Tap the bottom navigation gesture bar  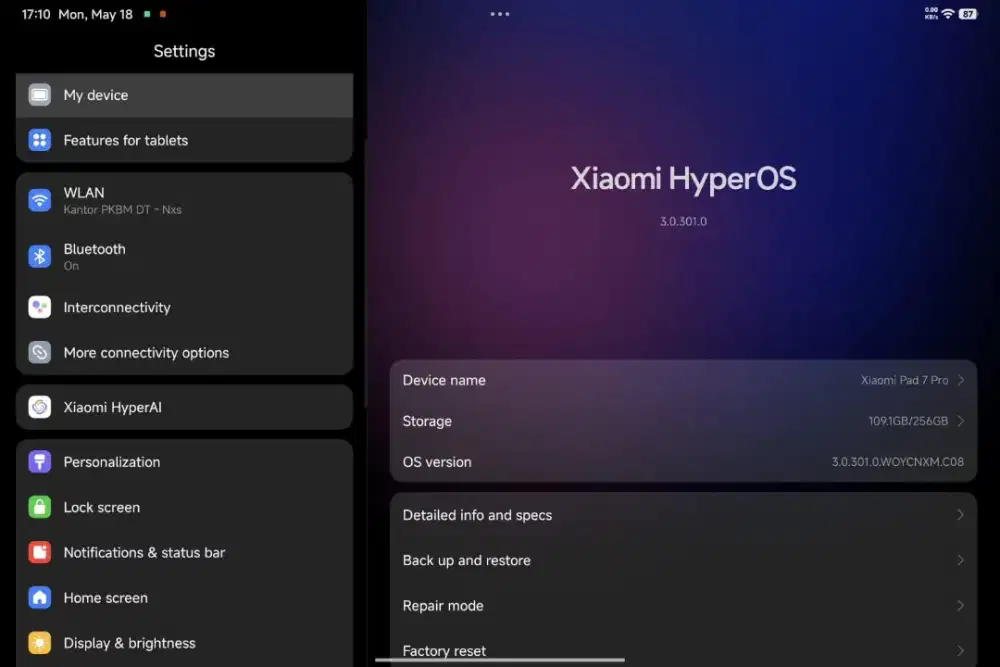500,660
